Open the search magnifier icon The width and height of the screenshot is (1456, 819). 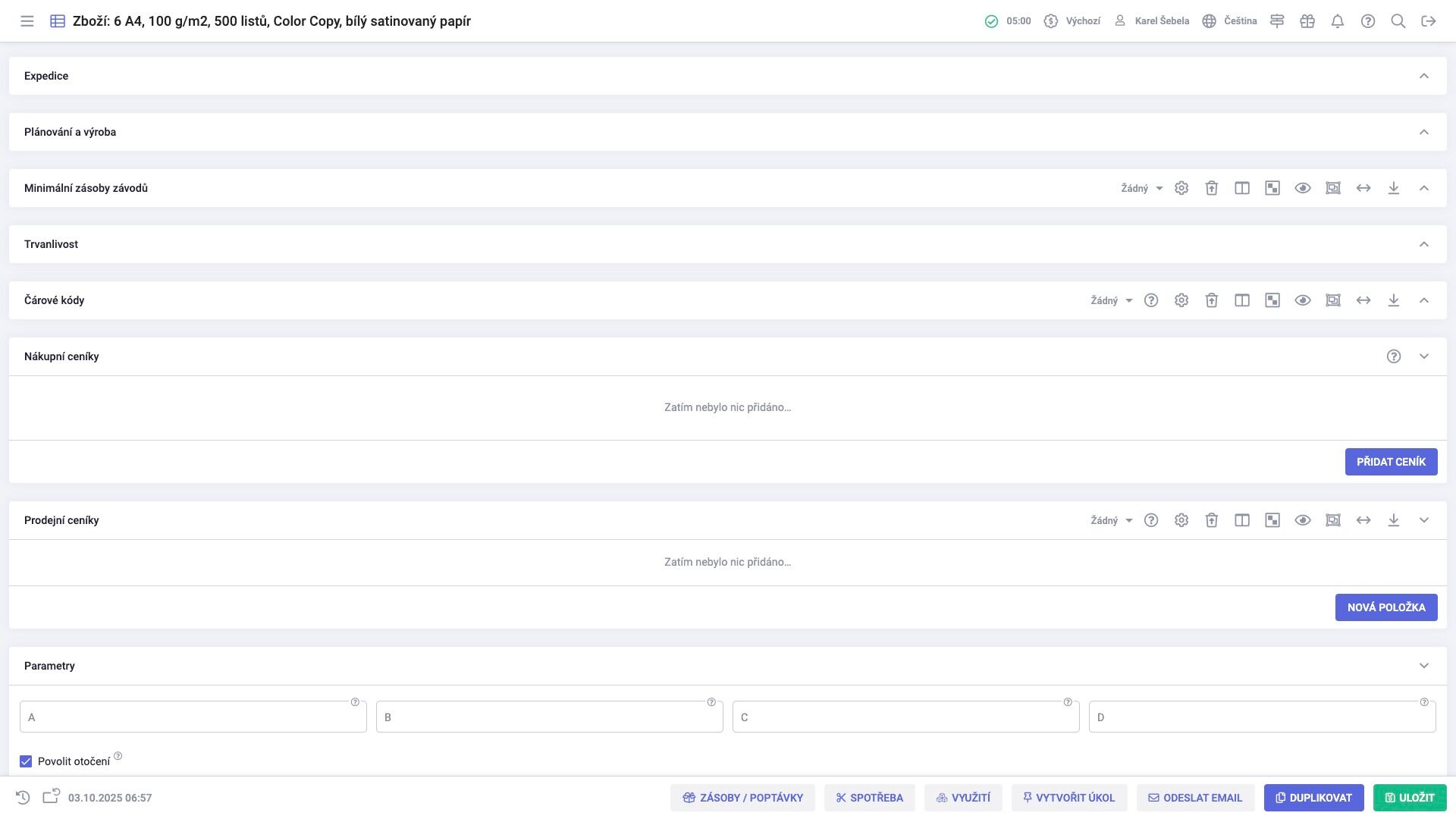(1398, 21)
